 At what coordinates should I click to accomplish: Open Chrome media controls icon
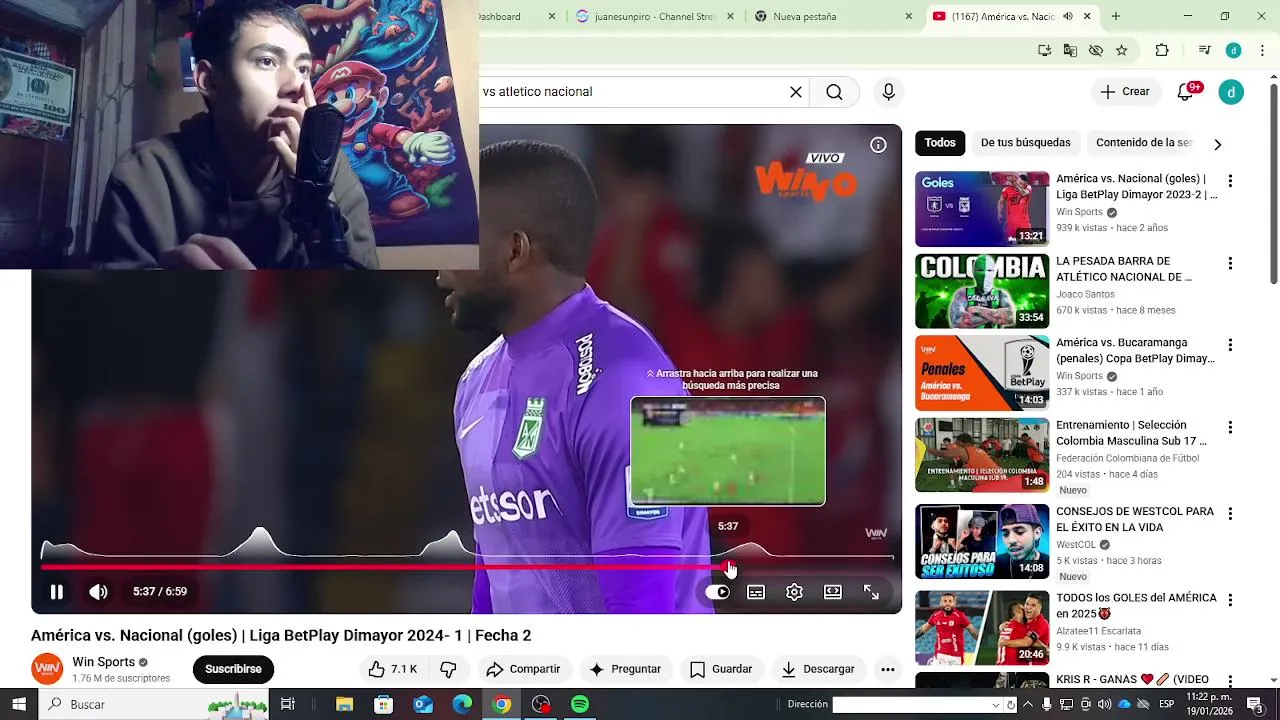[1204, 50]
